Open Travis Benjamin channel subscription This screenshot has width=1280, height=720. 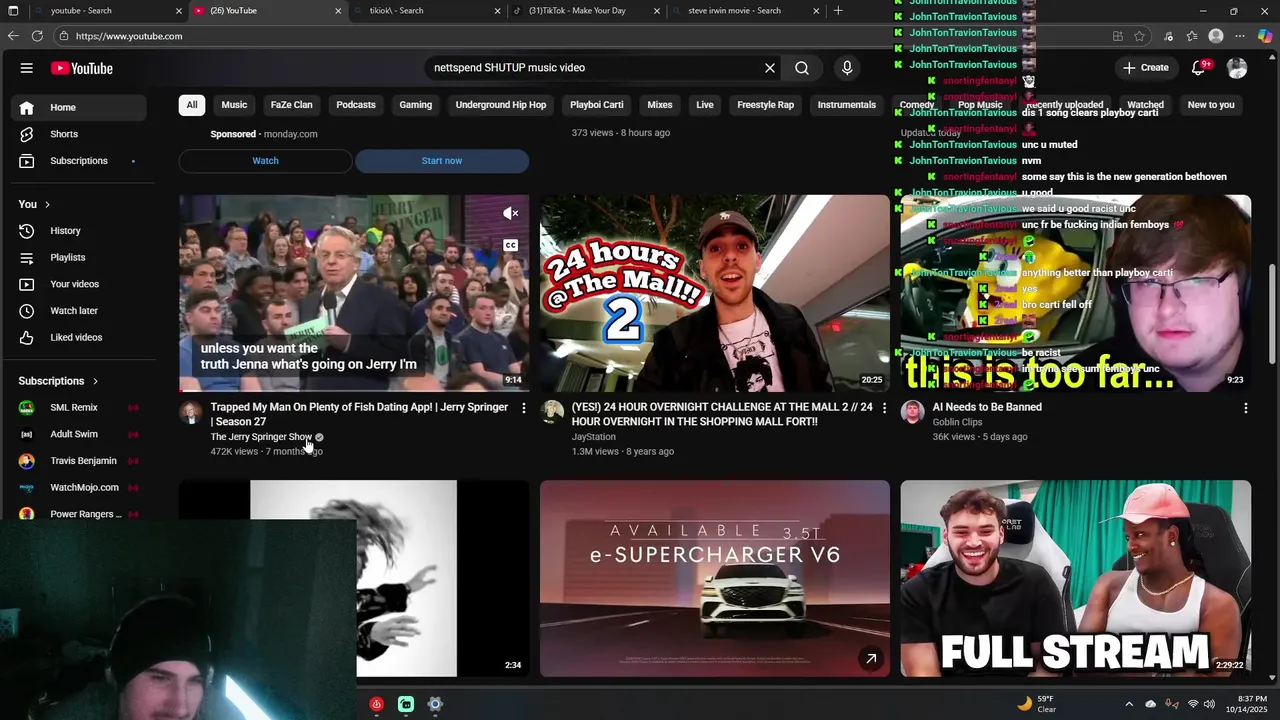(79, 461)
